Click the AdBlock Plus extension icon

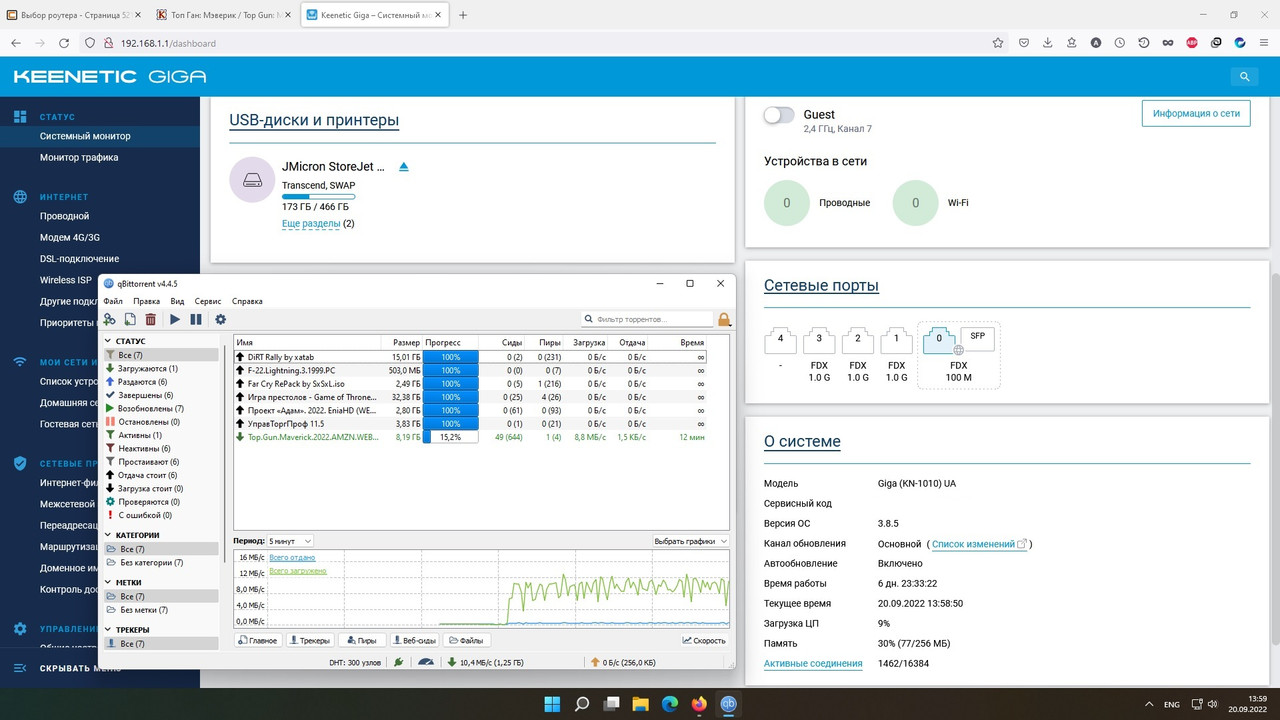pos(1192,43)
